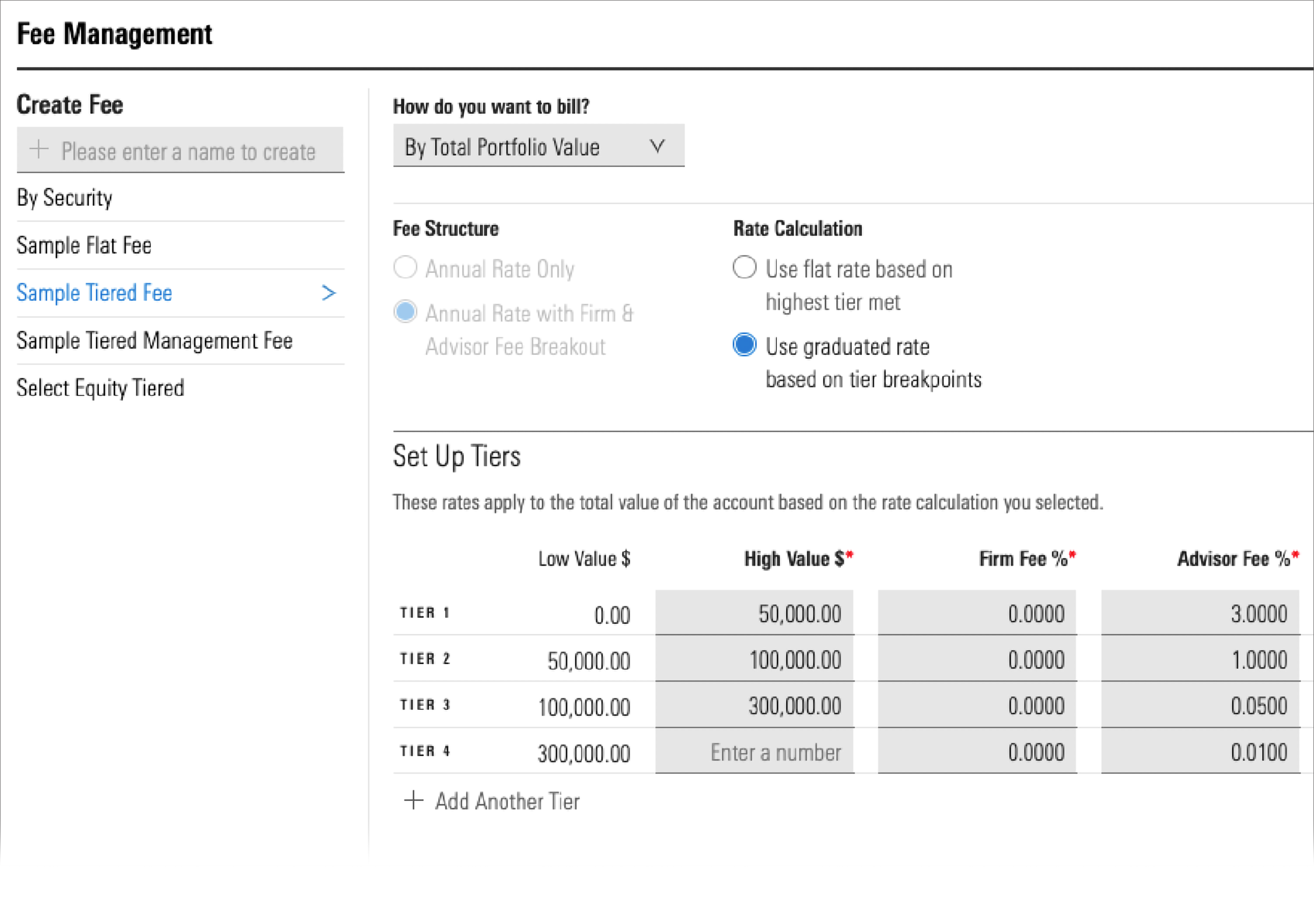This screenshot has width=1314, height=924.
Task: Open Sample Flat Fee entry
Action: click(84, 246)
